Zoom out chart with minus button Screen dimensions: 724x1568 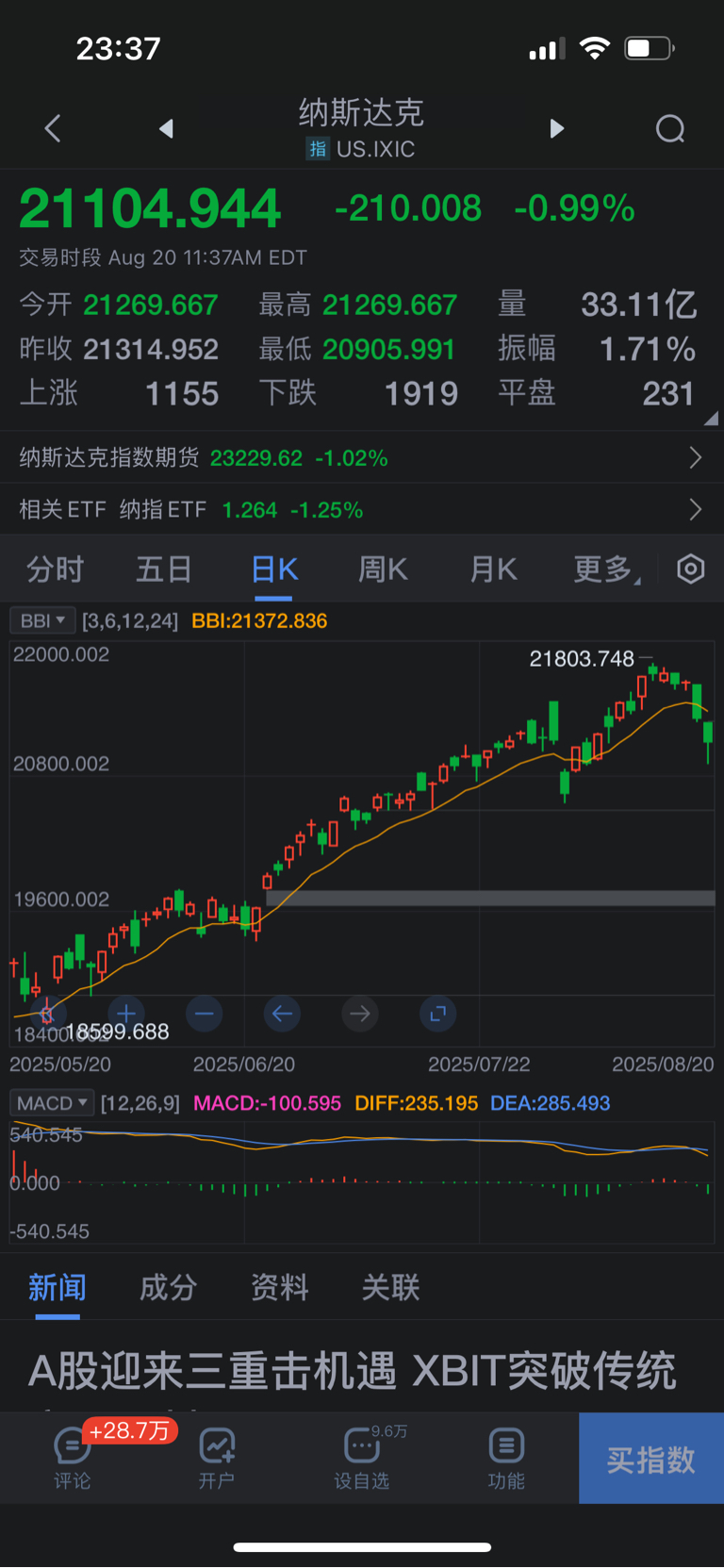[x=205, y=1014]
